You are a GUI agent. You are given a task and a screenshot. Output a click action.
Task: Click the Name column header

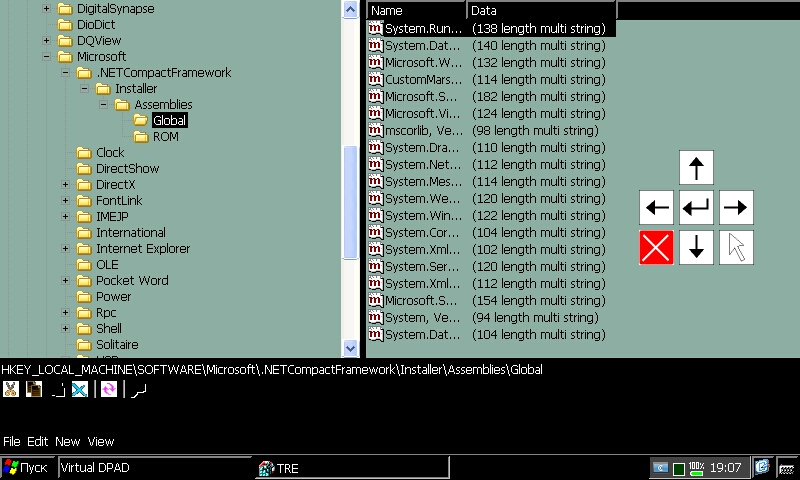point(416,10)
